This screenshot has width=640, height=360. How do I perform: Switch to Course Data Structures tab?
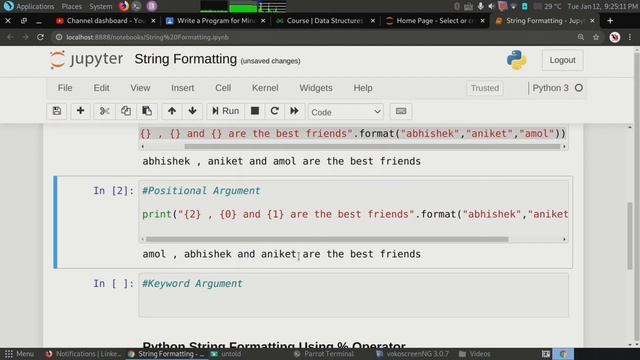tap(324, 20)
